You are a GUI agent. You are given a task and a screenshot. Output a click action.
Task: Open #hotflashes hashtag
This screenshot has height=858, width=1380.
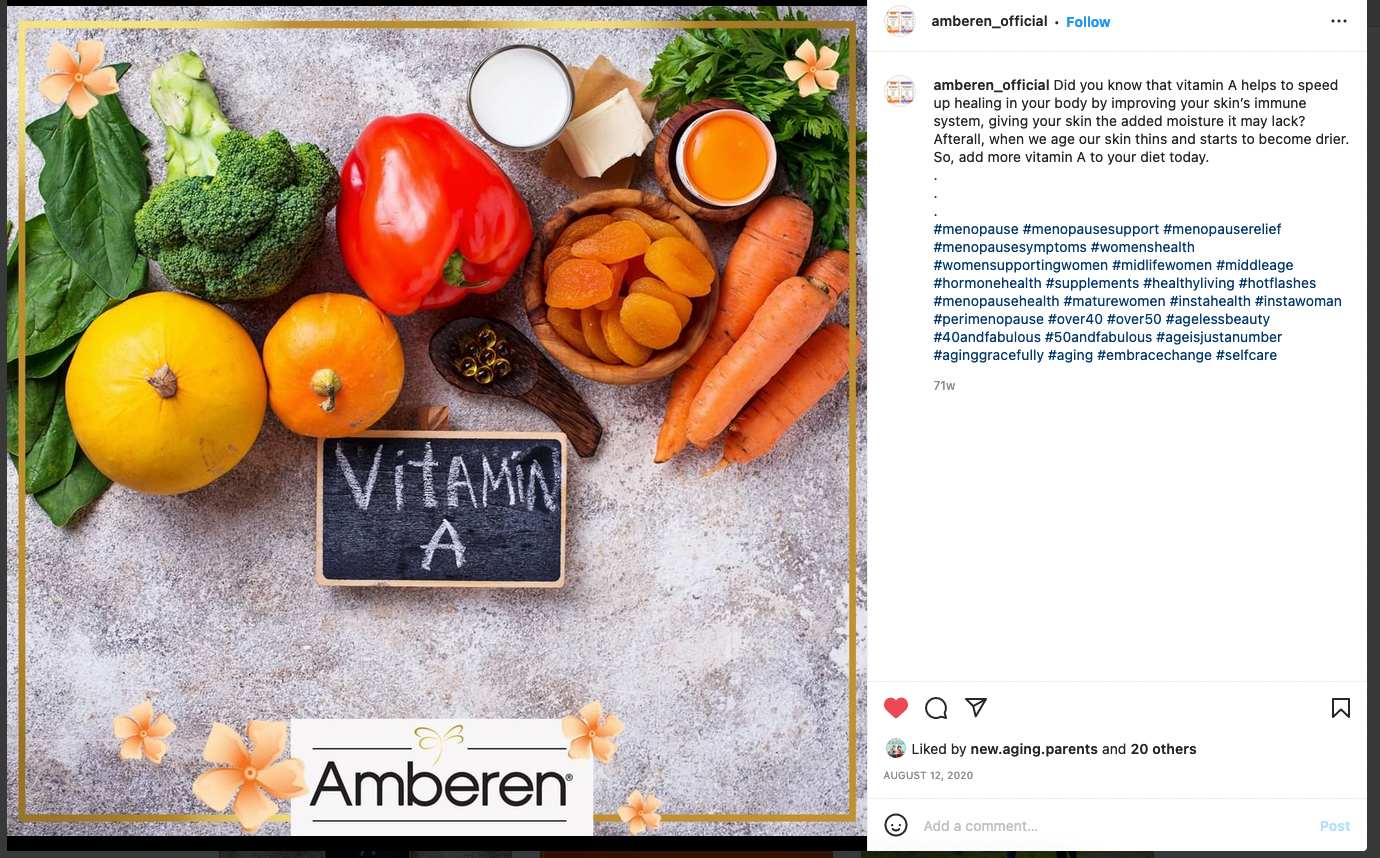(x=1277, y=283)
